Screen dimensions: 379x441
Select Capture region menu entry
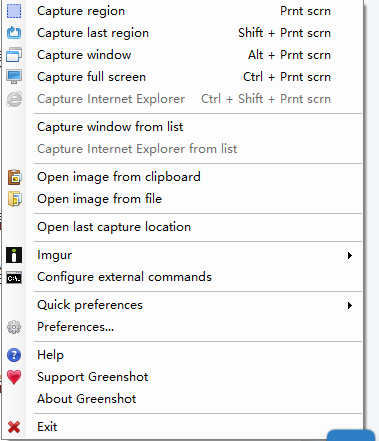pos(183,11)
